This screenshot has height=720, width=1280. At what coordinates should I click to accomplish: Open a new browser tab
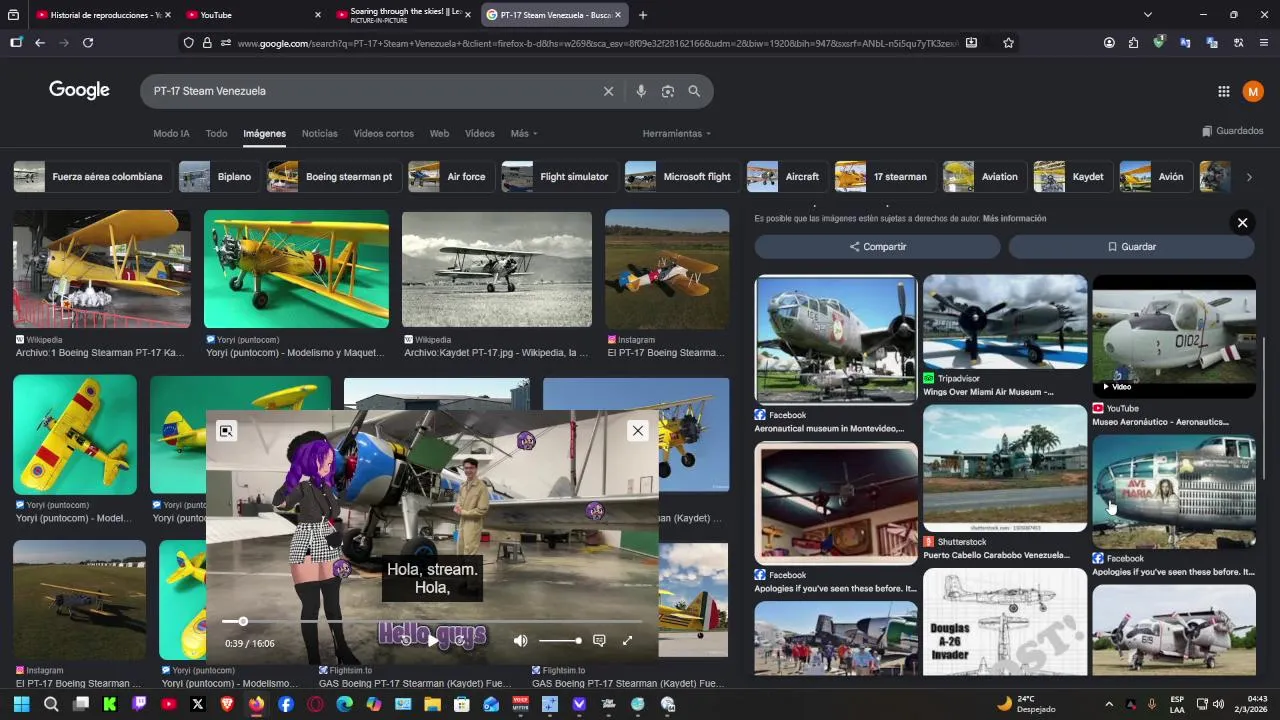click(x=643, y=15)
